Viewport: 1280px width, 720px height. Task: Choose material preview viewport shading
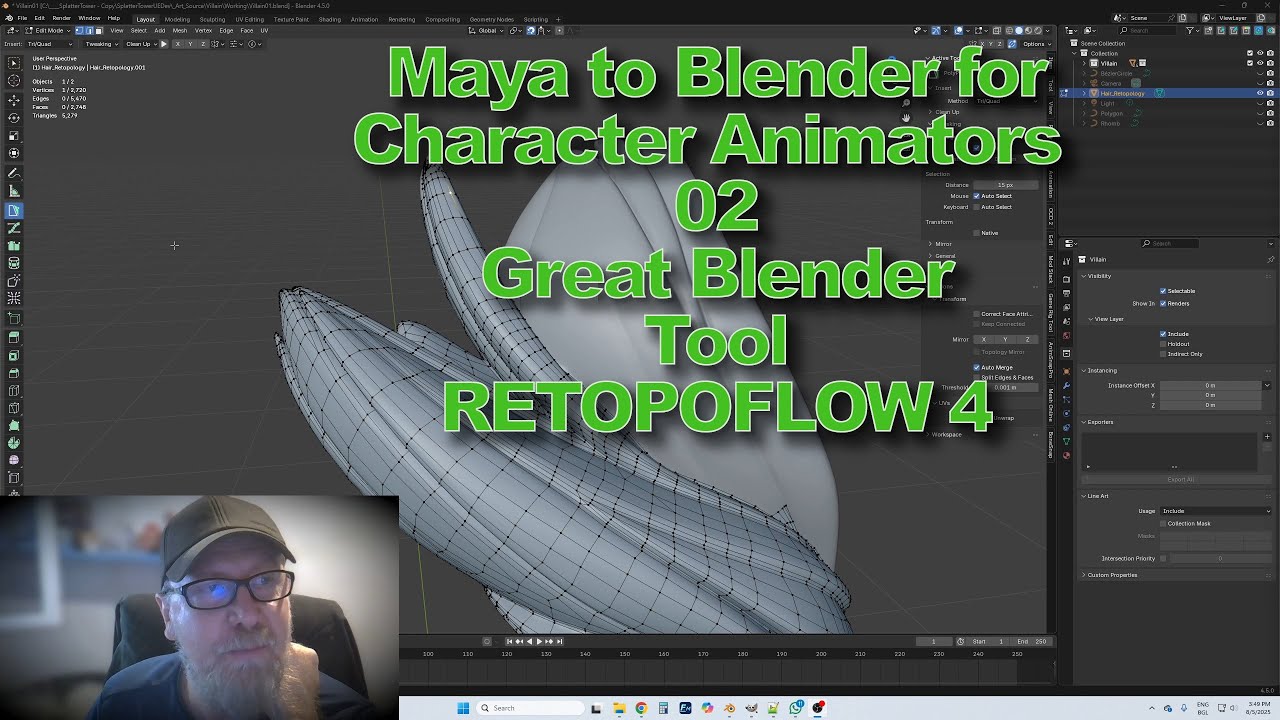coord(1028,30)
